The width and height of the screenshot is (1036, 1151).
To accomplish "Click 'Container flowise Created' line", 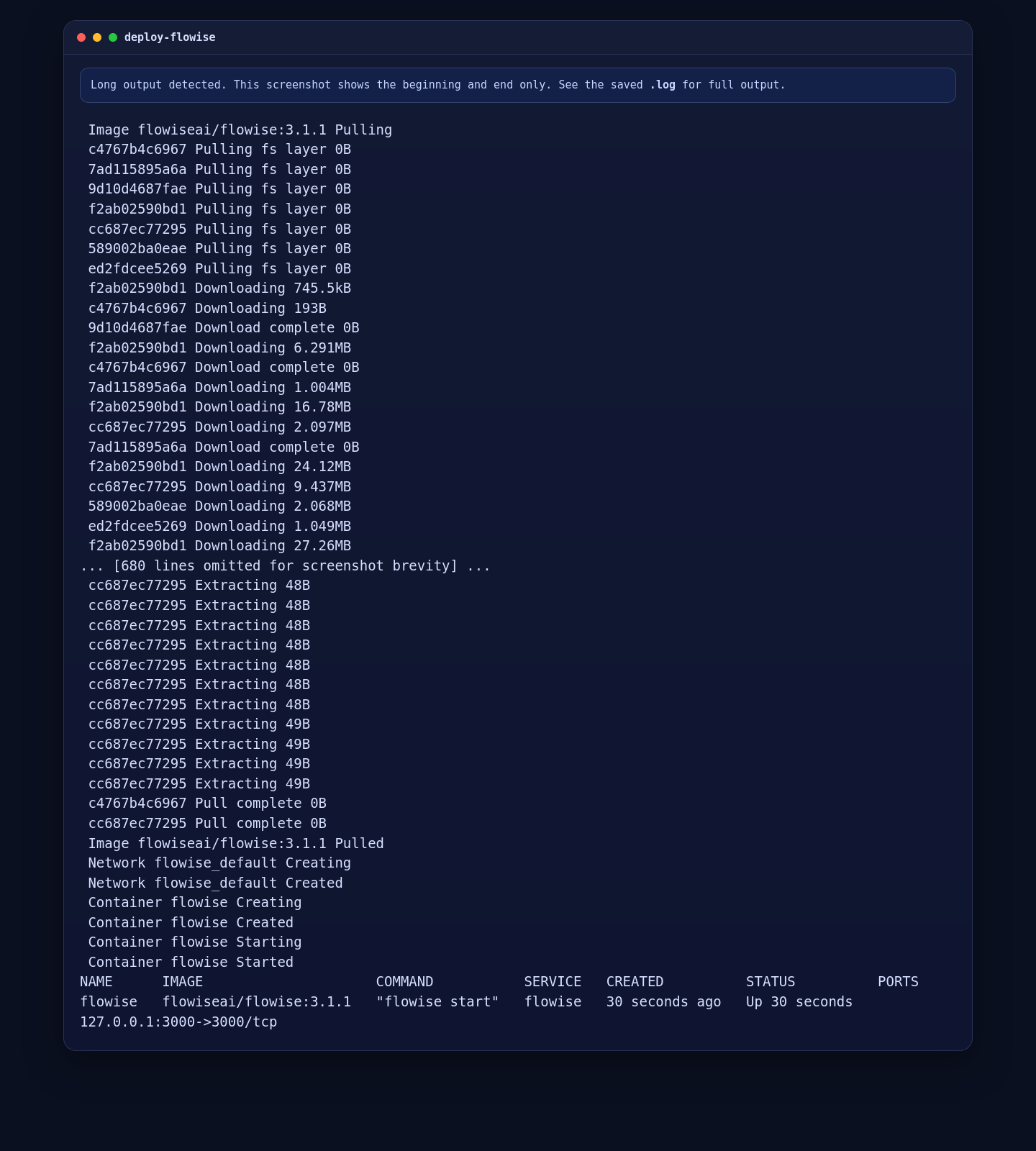I will 191,923.
